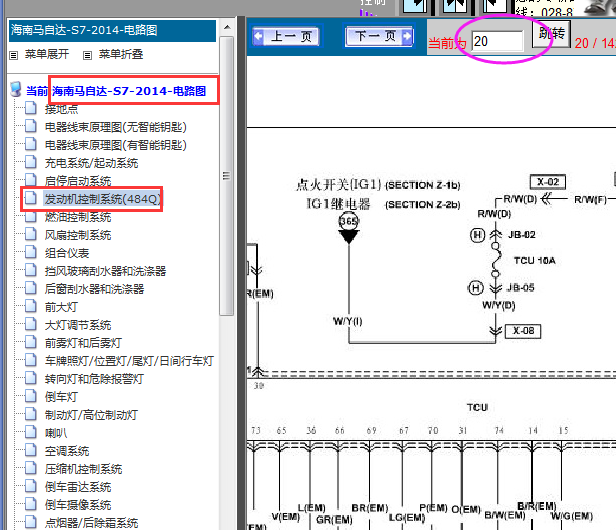Open 挡风玻璃刮水器和洗涤器 diagram
This screenshot has width=616, height=530.
point(105,271)
